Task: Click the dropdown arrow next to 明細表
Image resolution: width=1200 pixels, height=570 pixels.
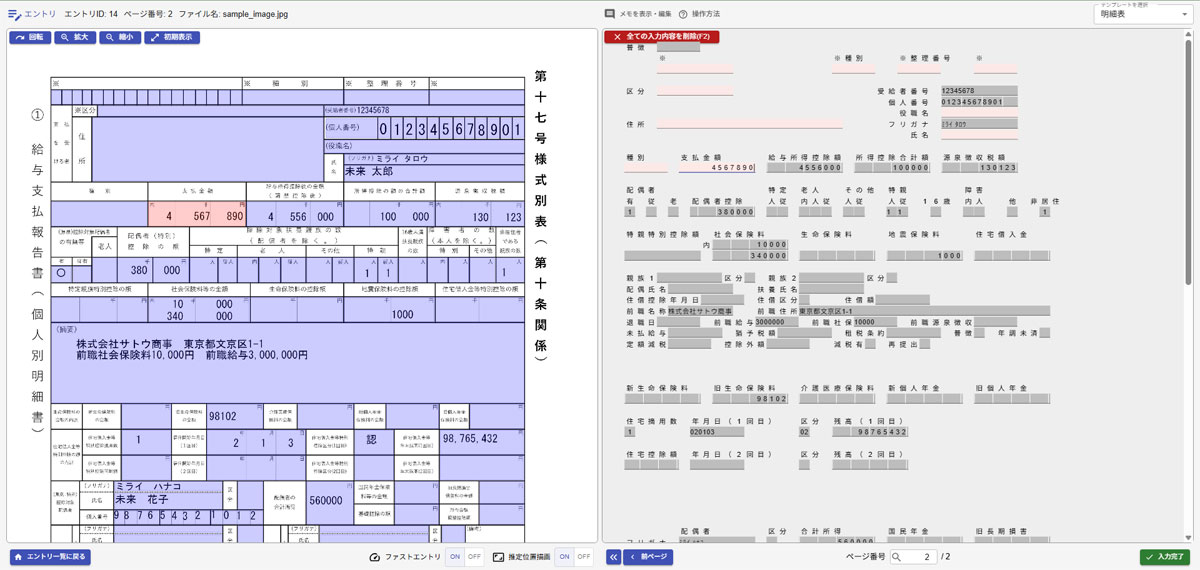Action: tap(1184, 15)
